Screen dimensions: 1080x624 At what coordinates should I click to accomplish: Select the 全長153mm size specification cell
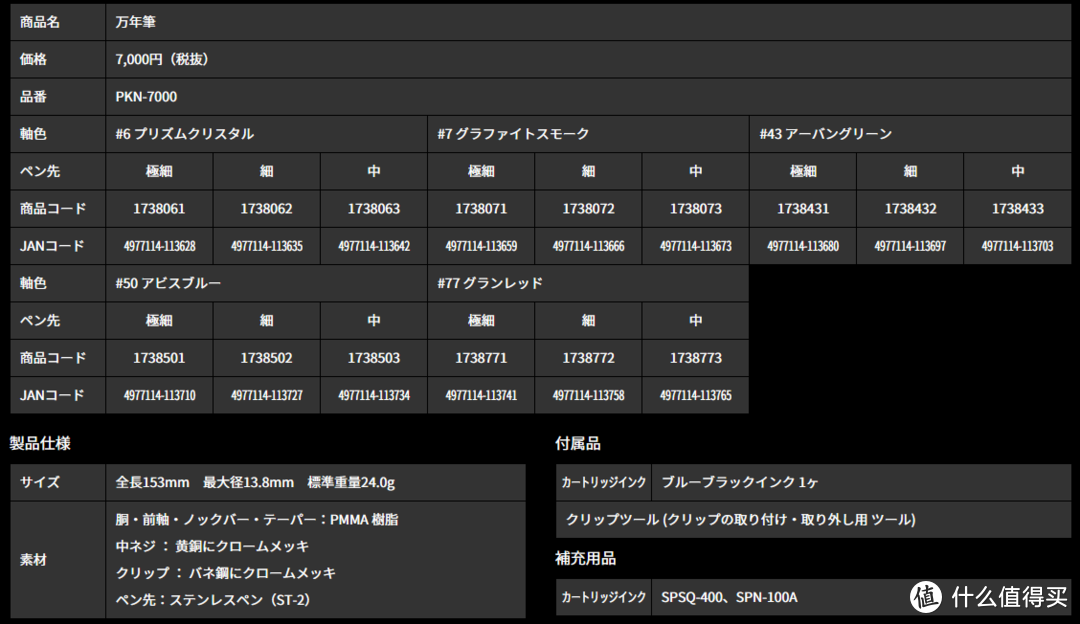(x=255, y=482)
